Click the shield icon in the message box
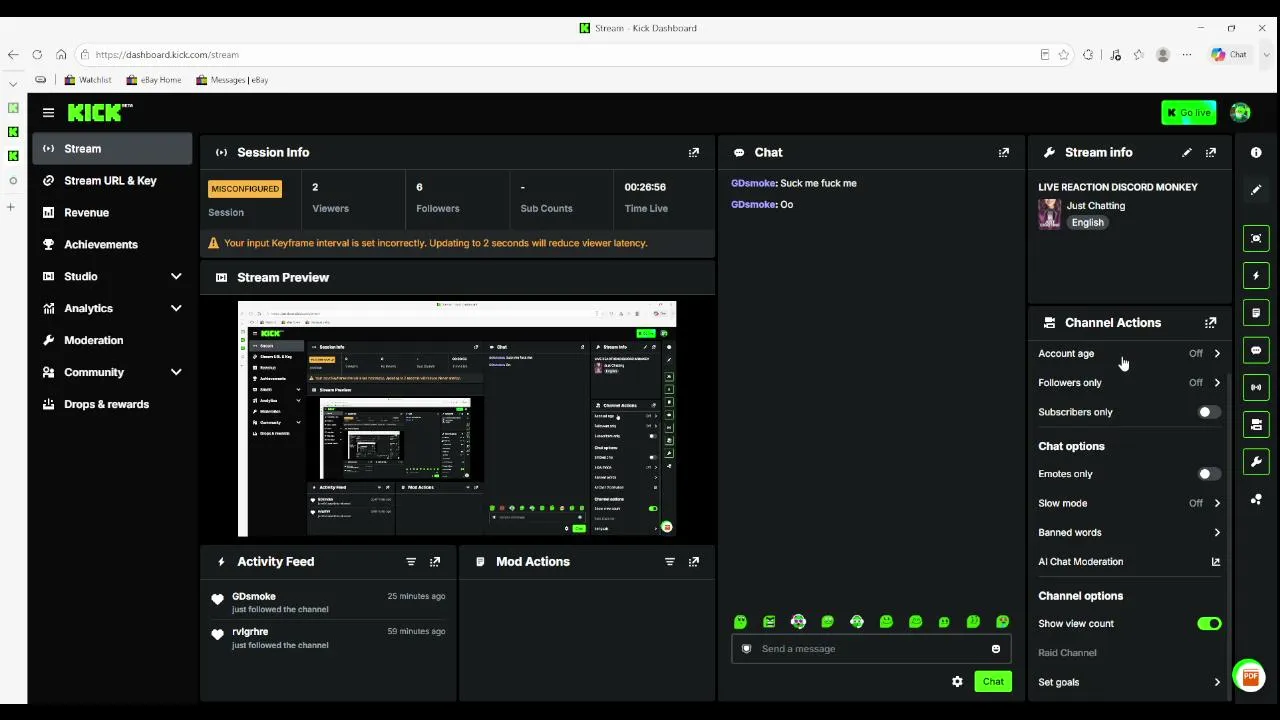 pos(746,649)
